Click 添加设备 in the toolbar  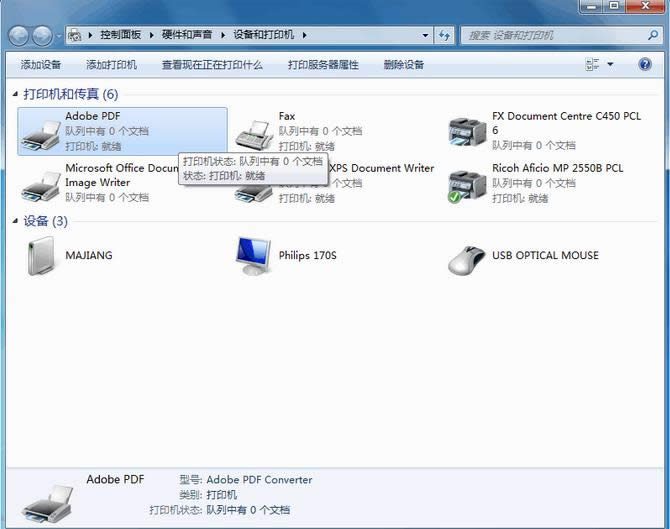click(x=41, y=65)
